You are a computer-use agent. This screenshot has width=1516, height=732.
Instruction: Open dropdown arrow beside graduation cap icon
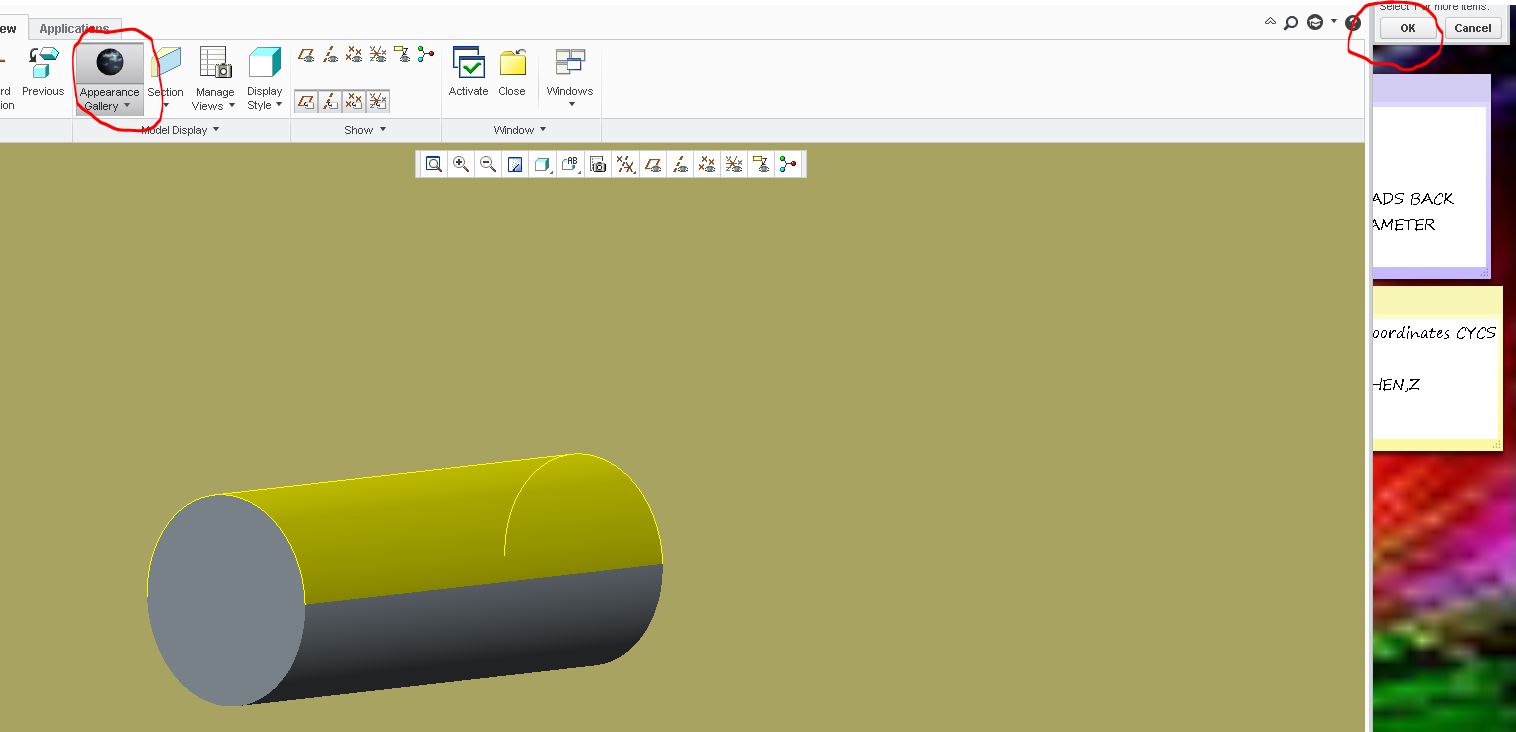click(x=1334, y=21)
